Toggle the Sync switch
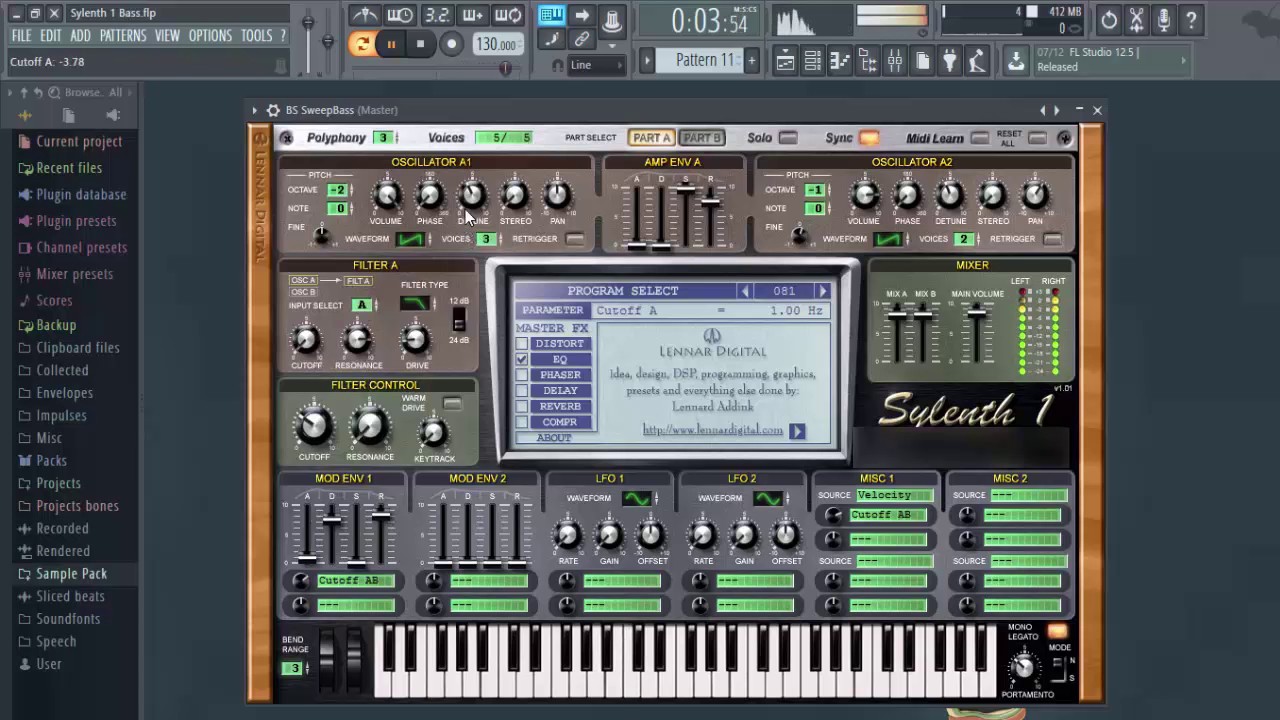Image resolution: width=1280 pixels, height=720 pixels. point(868,138)
